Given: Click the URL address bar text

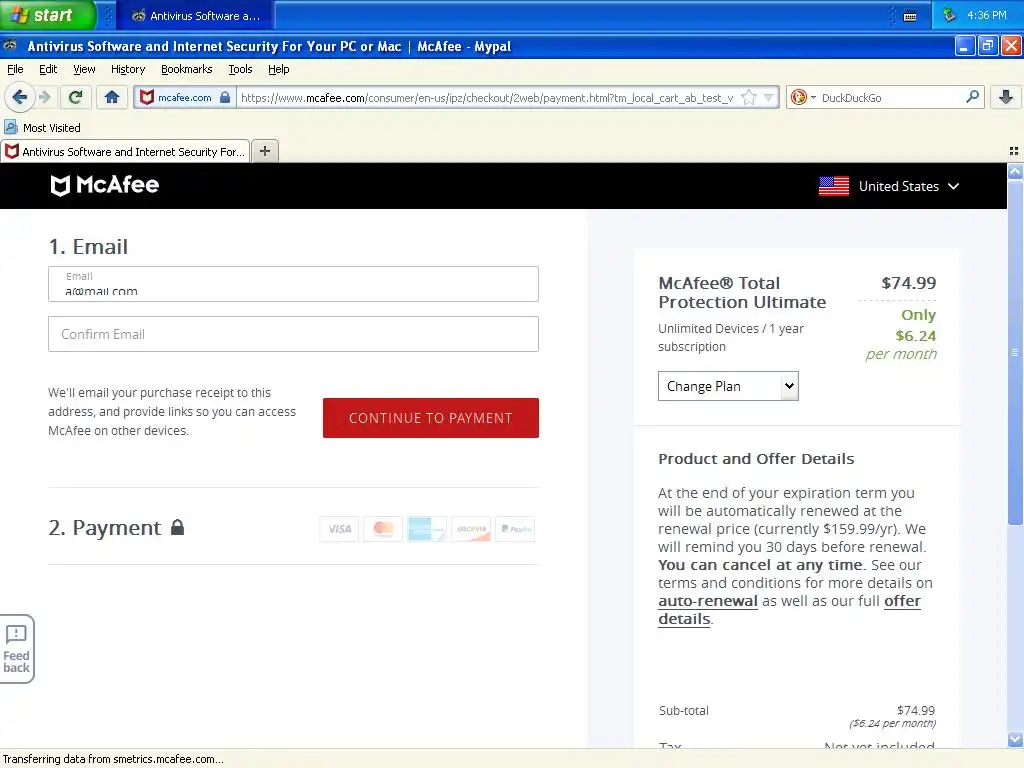Looking at the screenshot, I should pos(487,97).
